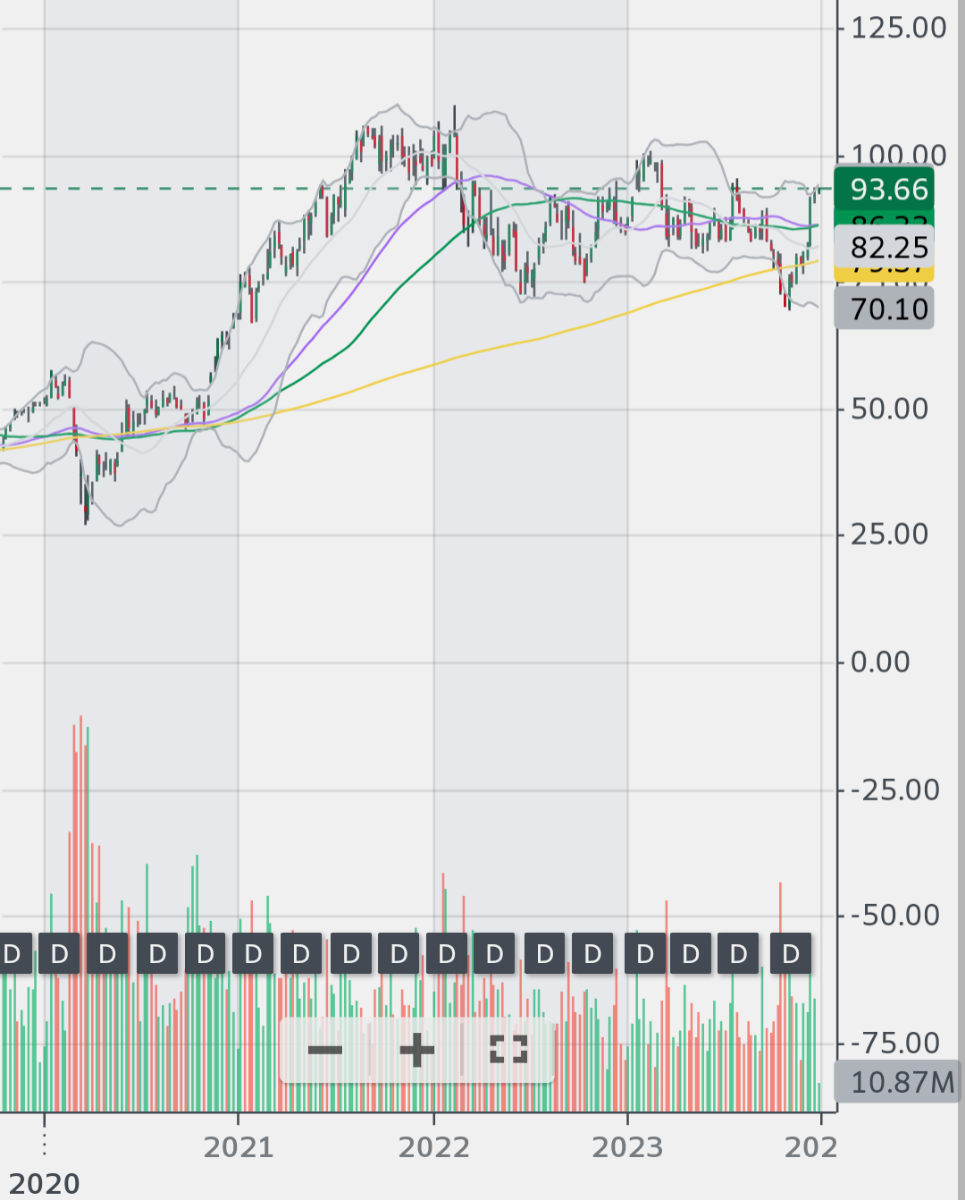Image resolution: width=965 pixels, height=1200 pixels.
Task: Select the 82.25 price label
Action: 888,248
